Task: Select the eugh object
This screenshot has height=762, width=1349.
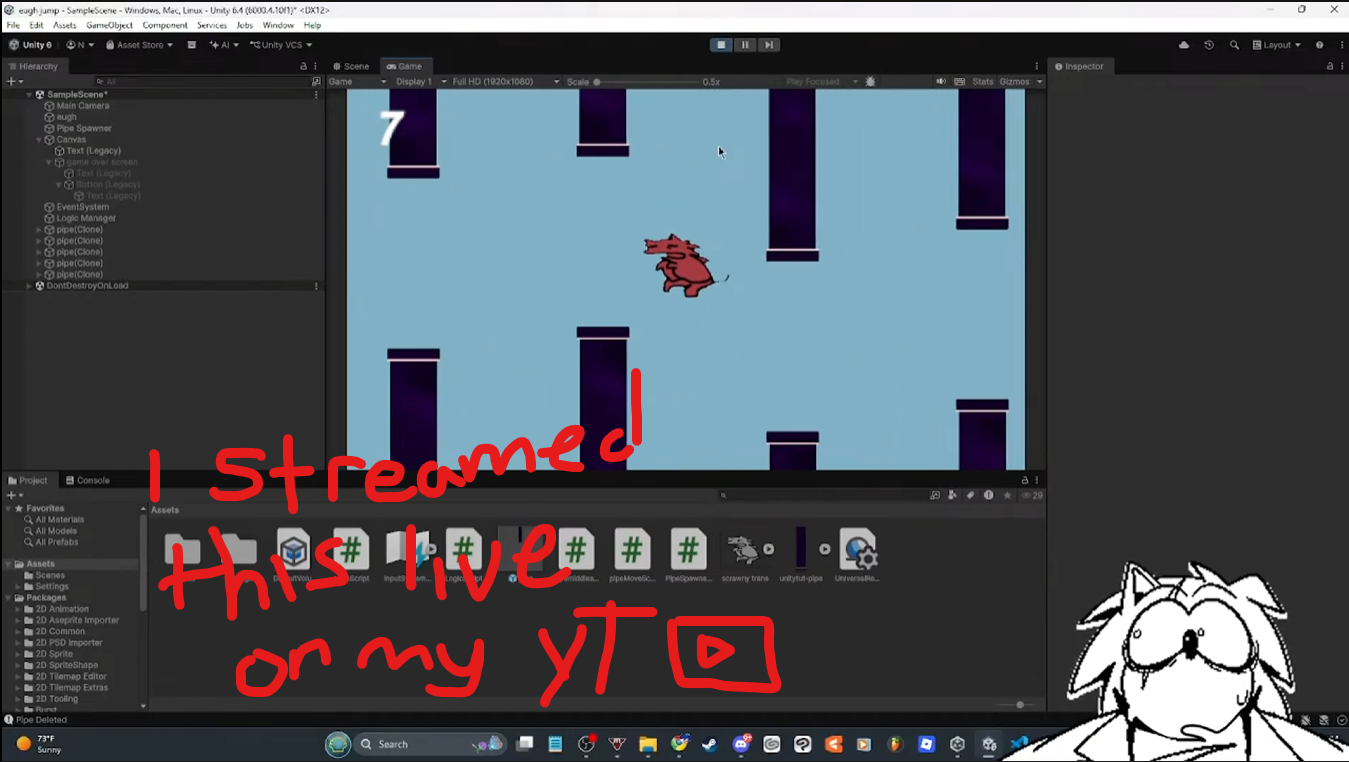Action: (66, 117)
